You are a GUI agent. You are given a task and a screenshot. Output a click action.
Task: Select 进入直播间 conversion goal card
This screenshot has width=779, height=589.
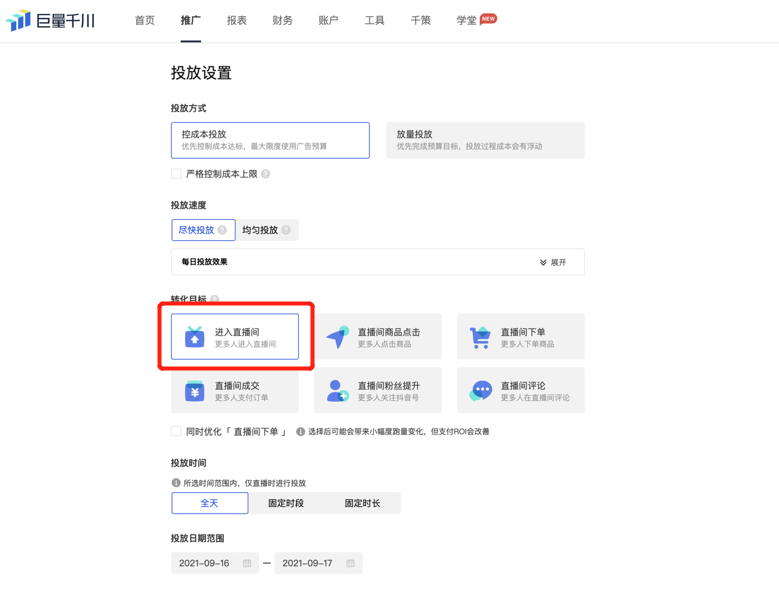[235, 336]
